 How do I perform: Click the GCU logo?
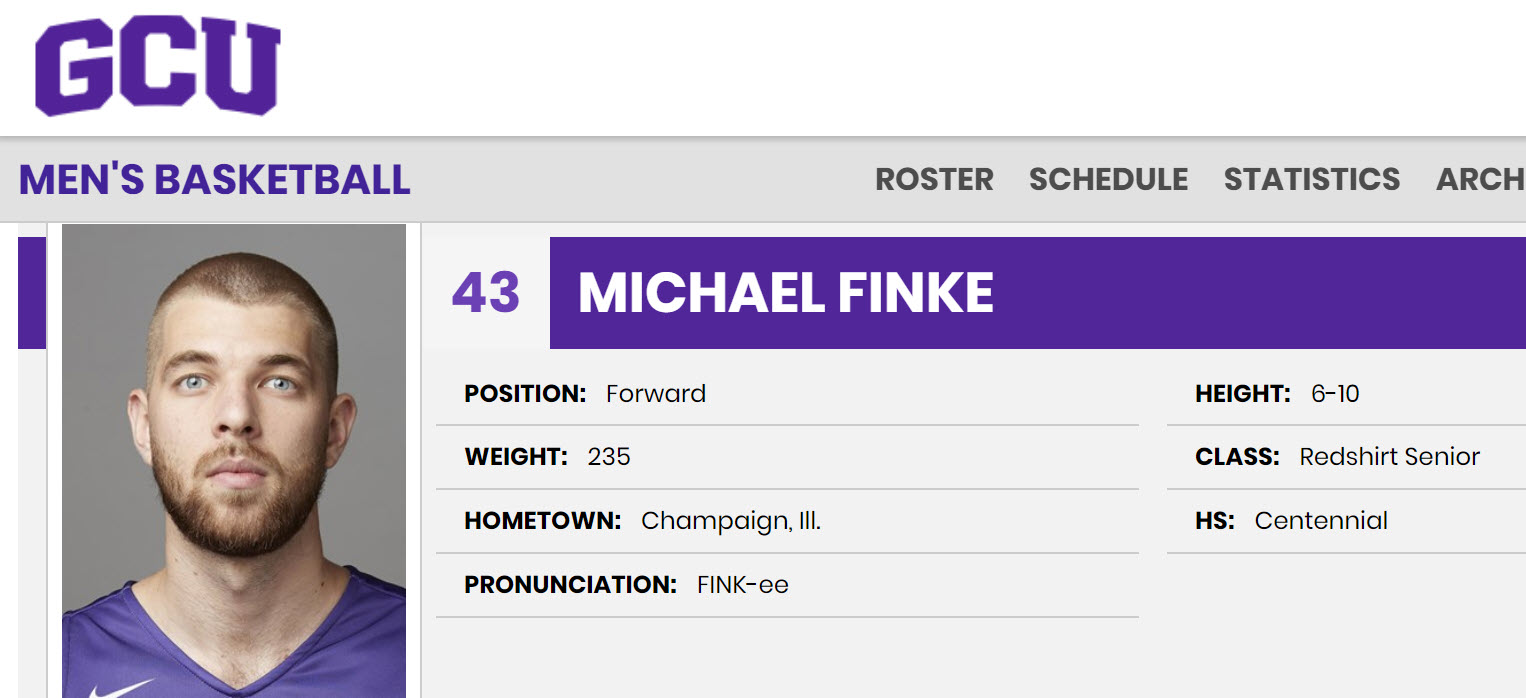pos(157,65)
